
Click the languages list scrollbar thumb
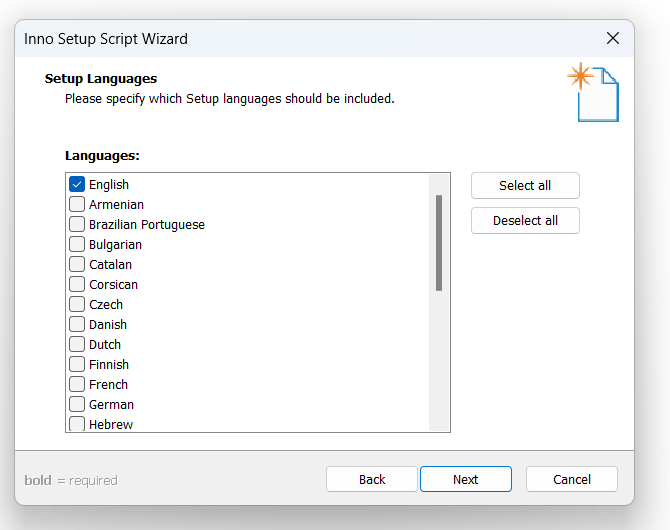tap(439, 243)
